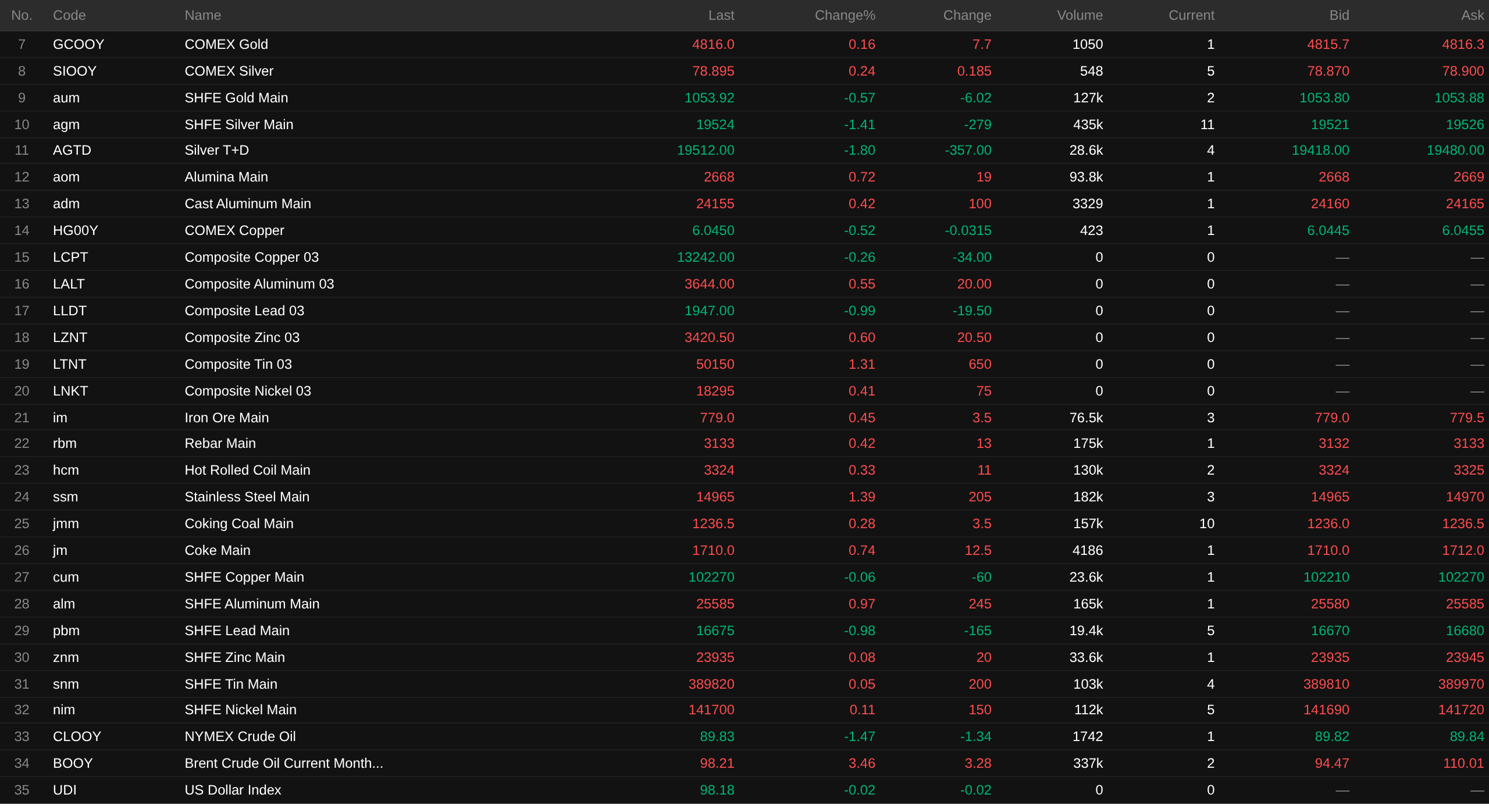
Task: Click the Code column header
Action: coord(69,15)
